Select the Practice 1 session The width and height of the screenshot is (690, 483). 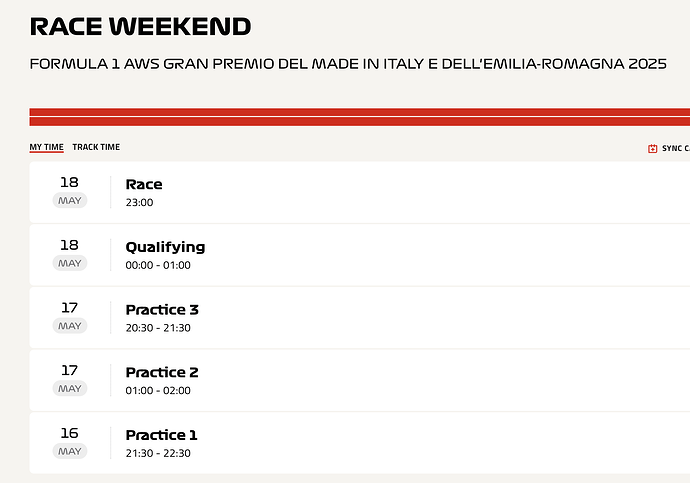360,443
